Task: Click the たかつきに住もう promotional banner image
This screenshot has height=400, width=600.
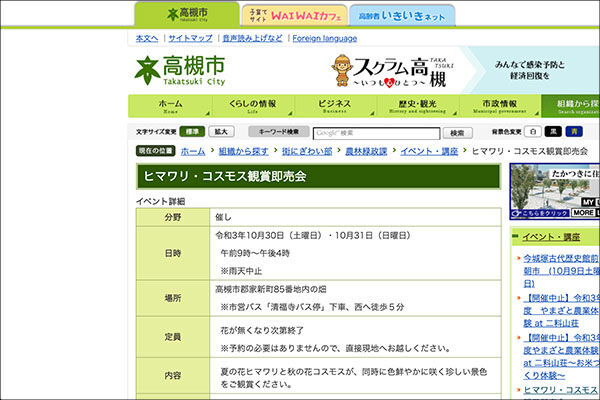Action: [554, 192]
